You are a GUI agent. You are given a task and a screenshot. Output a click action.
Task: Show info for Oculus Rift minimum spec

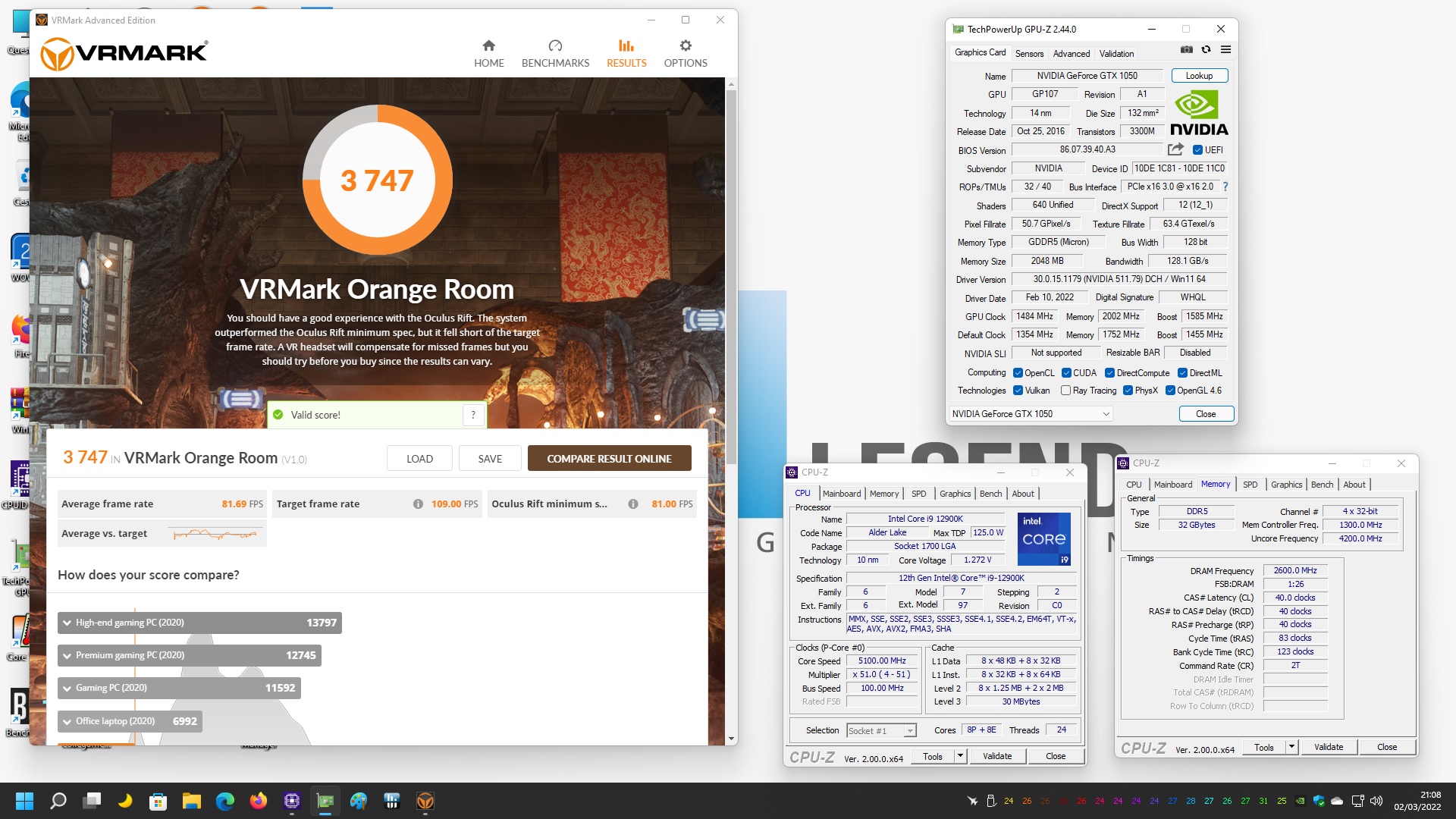633,504
